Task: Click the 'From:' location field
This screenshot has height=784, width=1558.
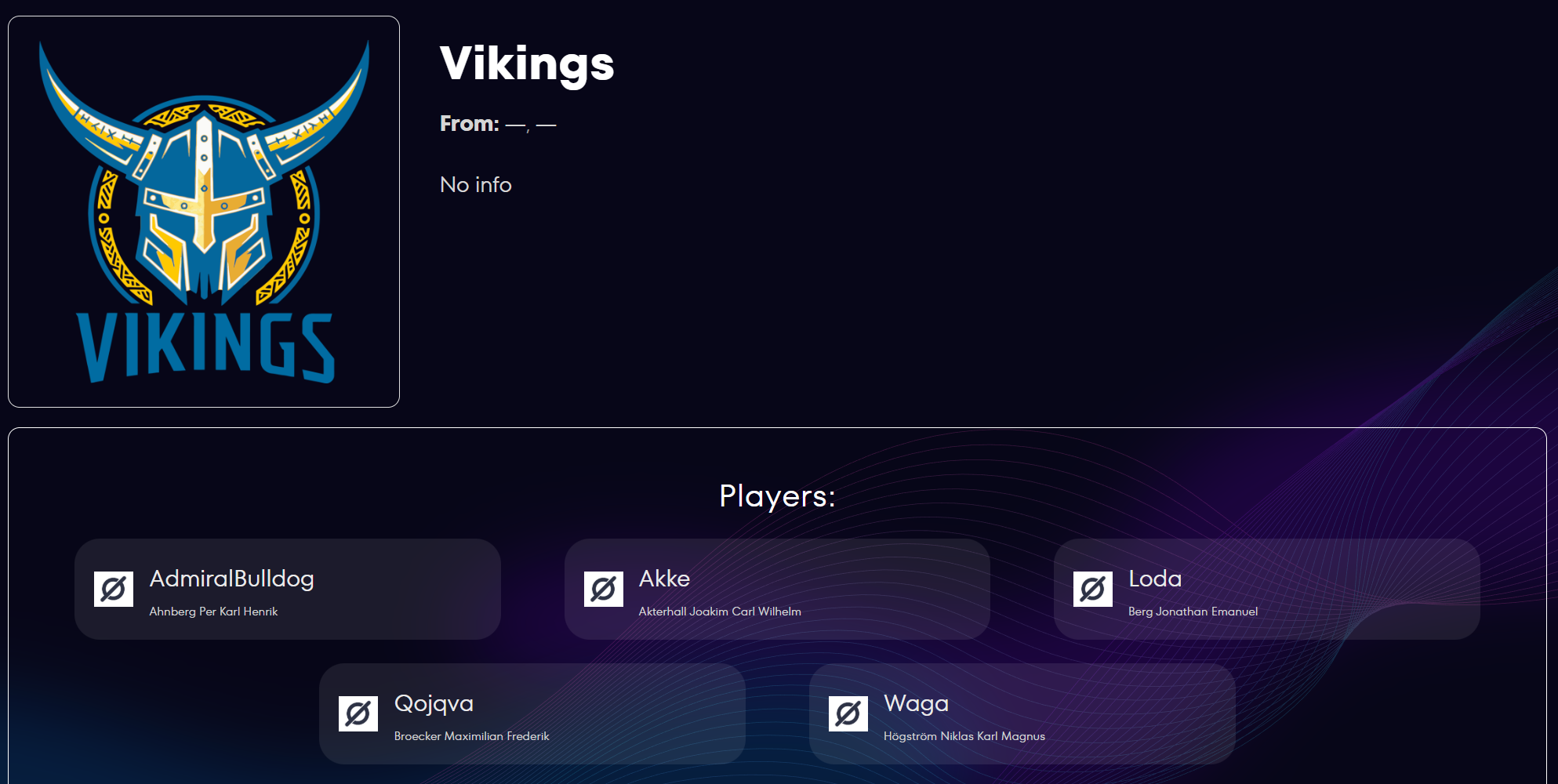Action: (498, 124)
